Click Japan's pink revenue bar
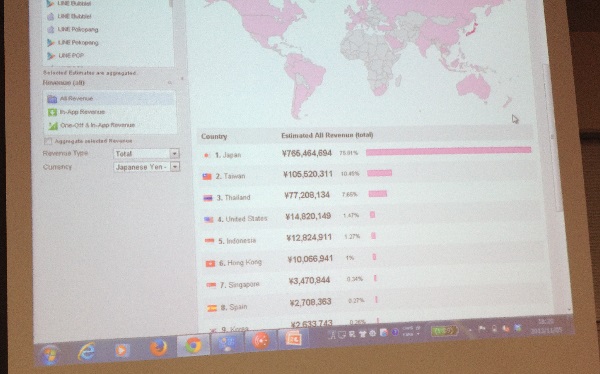The width and height of the screenshot is (600, 374). (448, 151)
